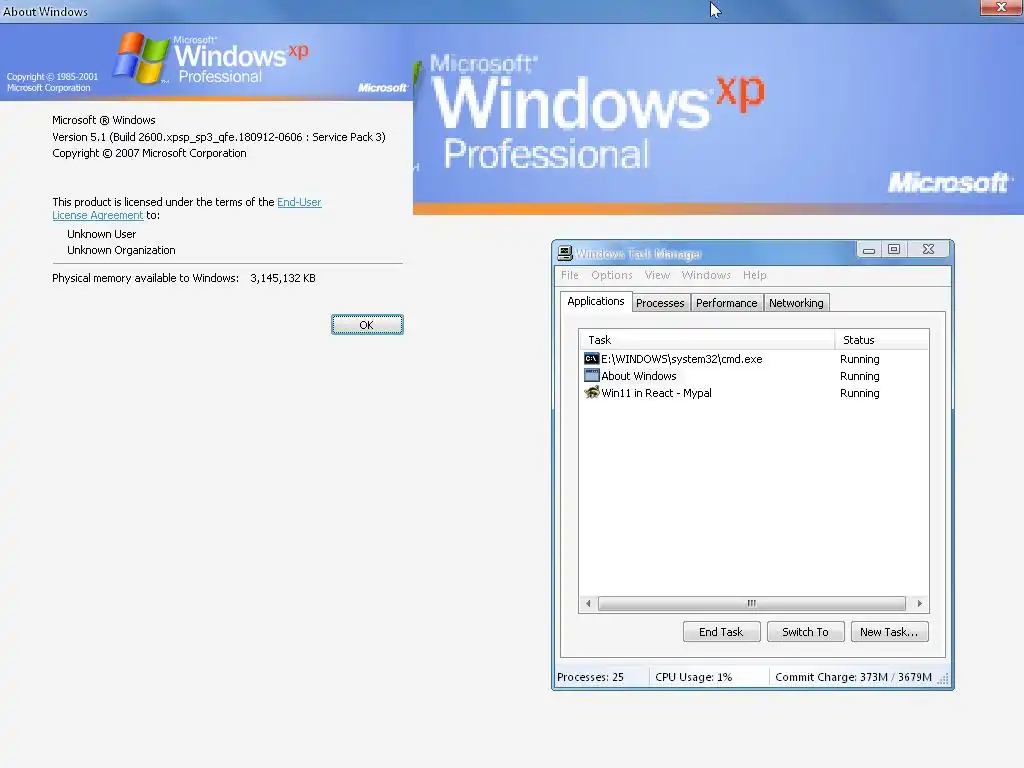
Task: Click the Unknown Organization text
Action: tap(121, 250)
